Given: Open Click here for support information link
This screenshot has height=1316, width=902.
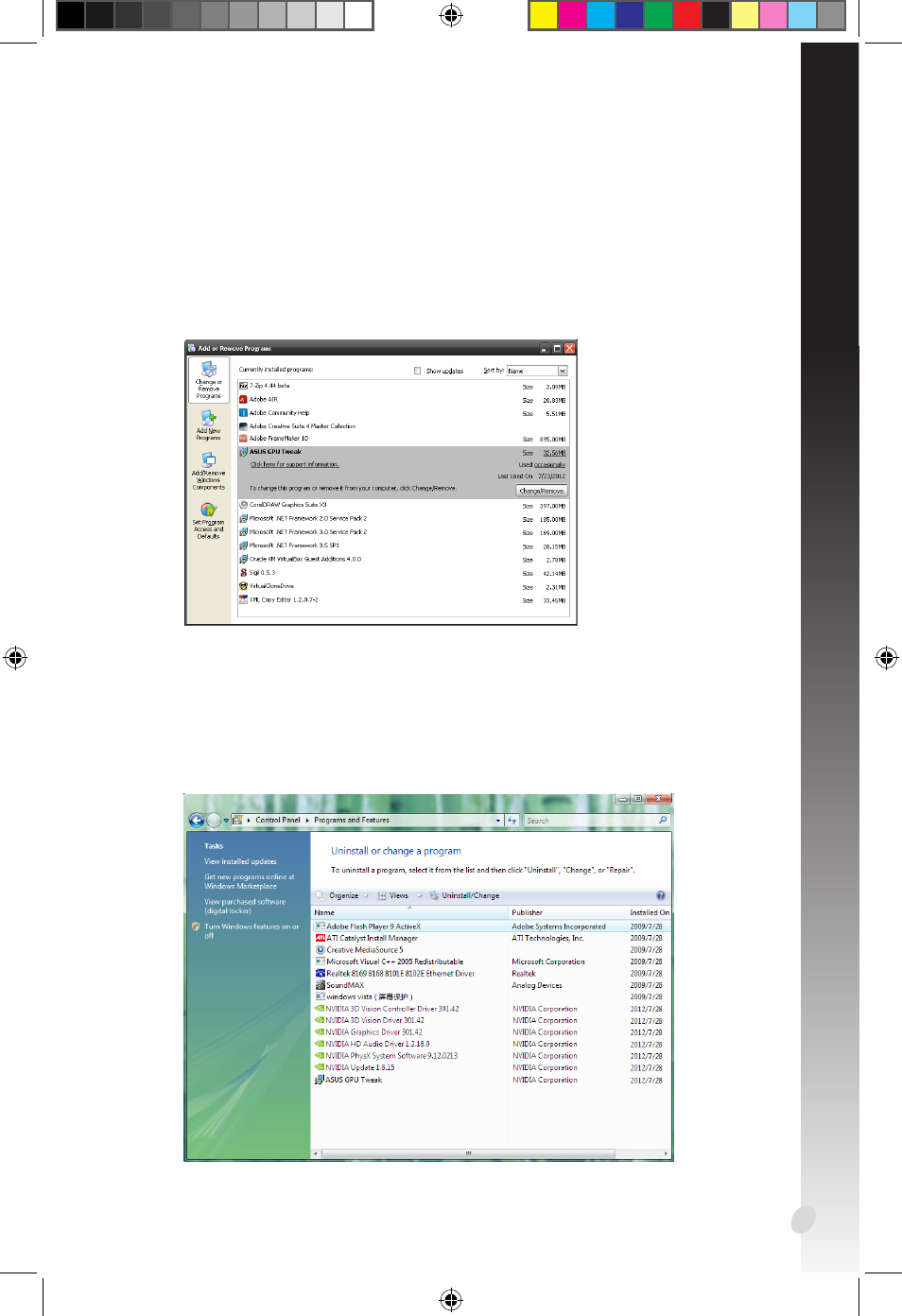Looking at the screenshot, I should click(x=294, y=464).
